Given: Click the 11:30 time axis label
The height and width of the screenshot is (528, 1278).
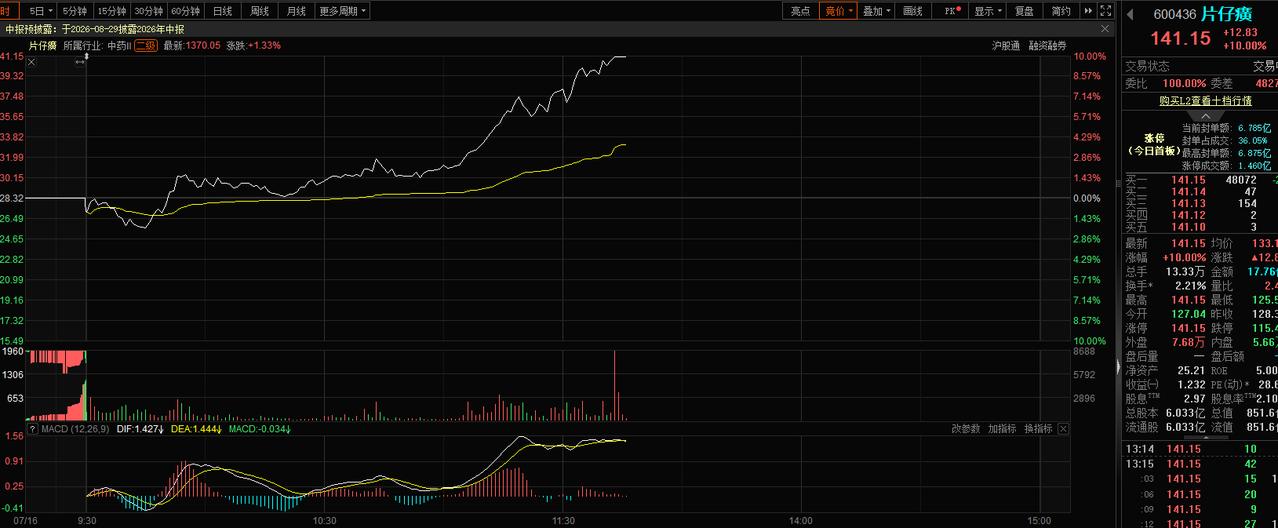Looking at the screenshot, I should tap(564, 521).
